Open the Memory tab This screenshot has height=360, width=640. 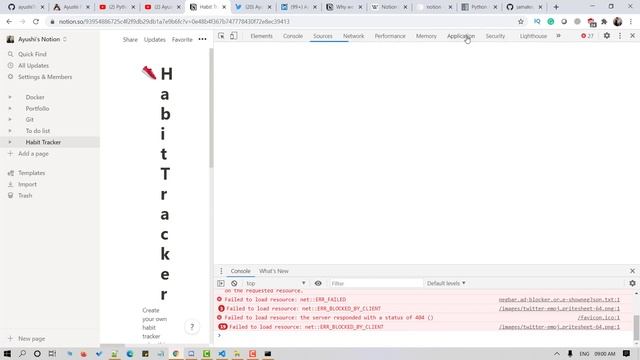426,36
